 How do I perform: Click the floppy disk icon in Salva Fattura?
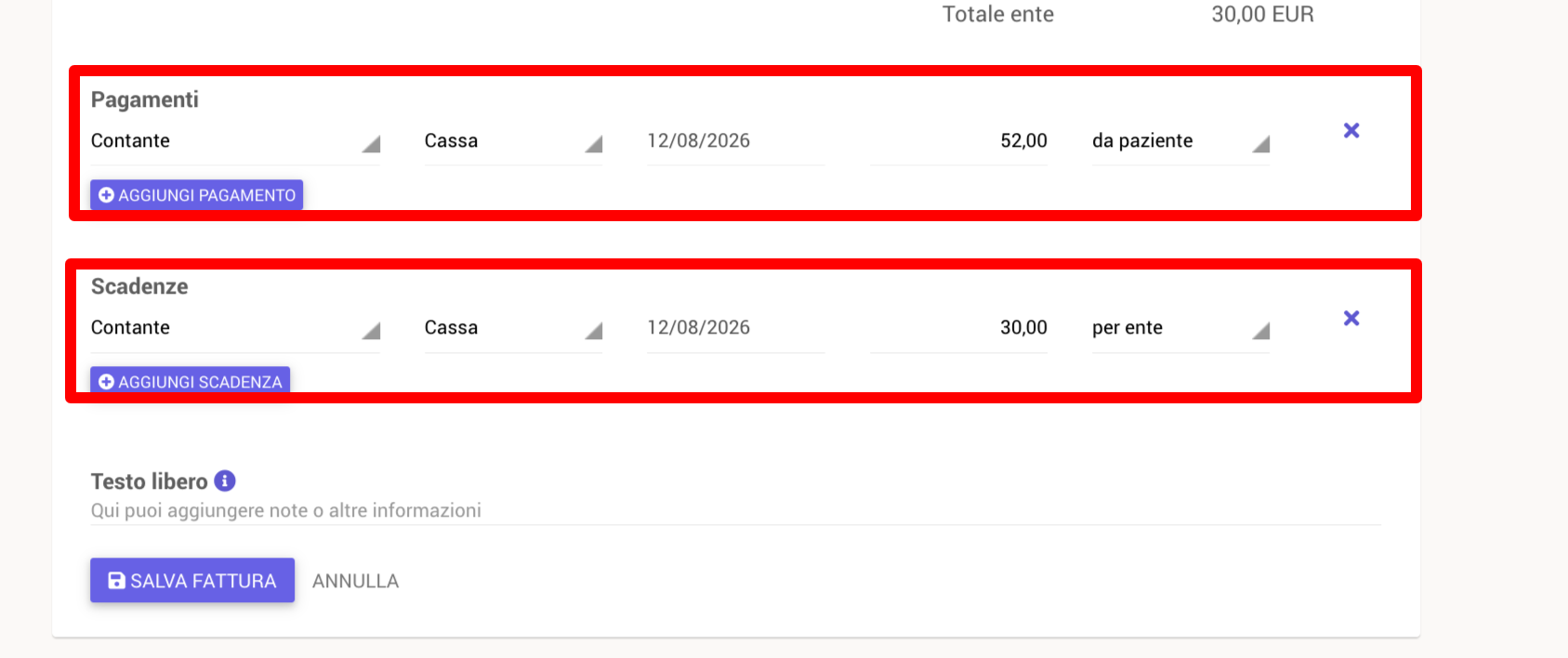click(x=116, y=581)
